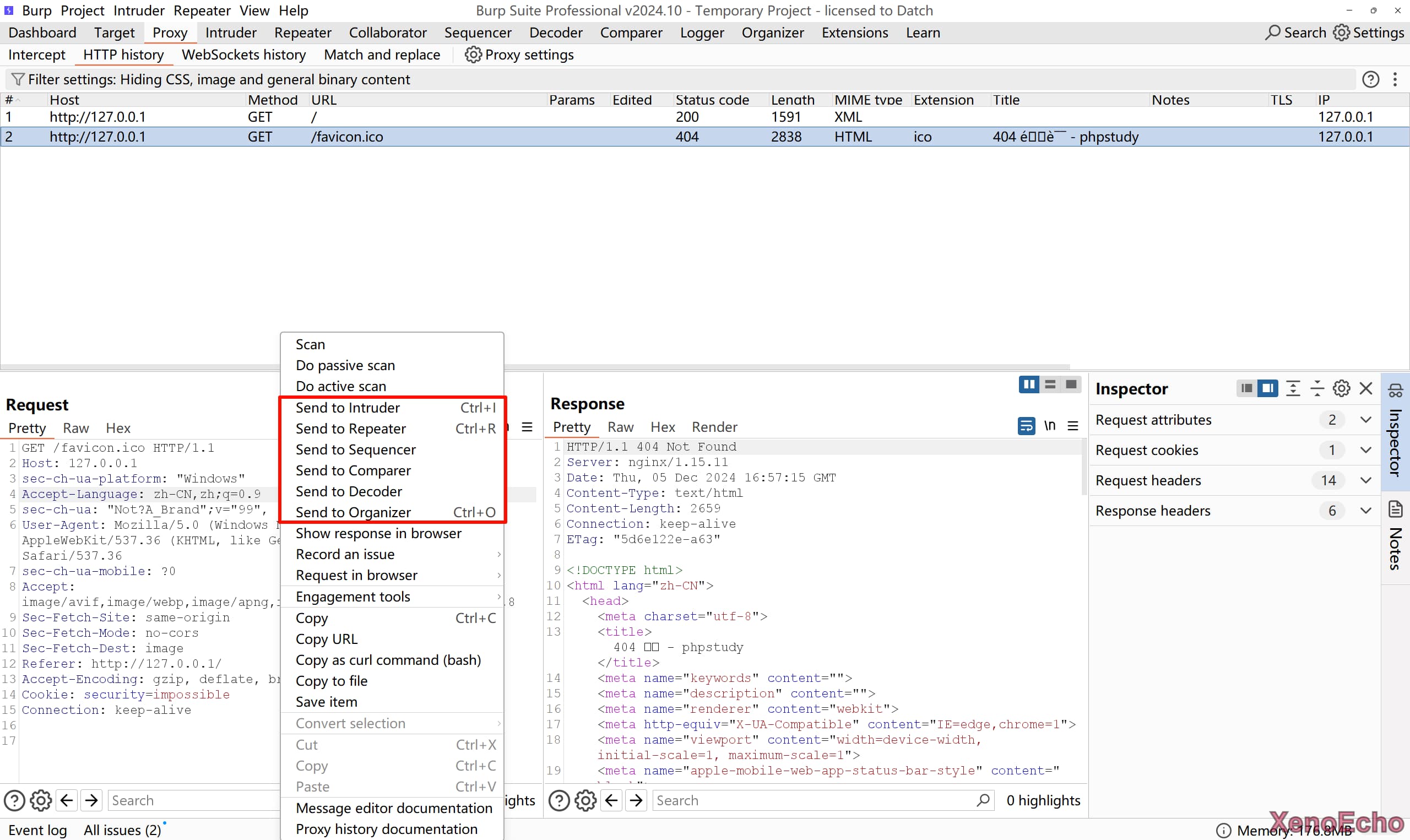The image size is (1410, 840).
Task: Click the response search magnifier icon
Action: tap(983, 800)
